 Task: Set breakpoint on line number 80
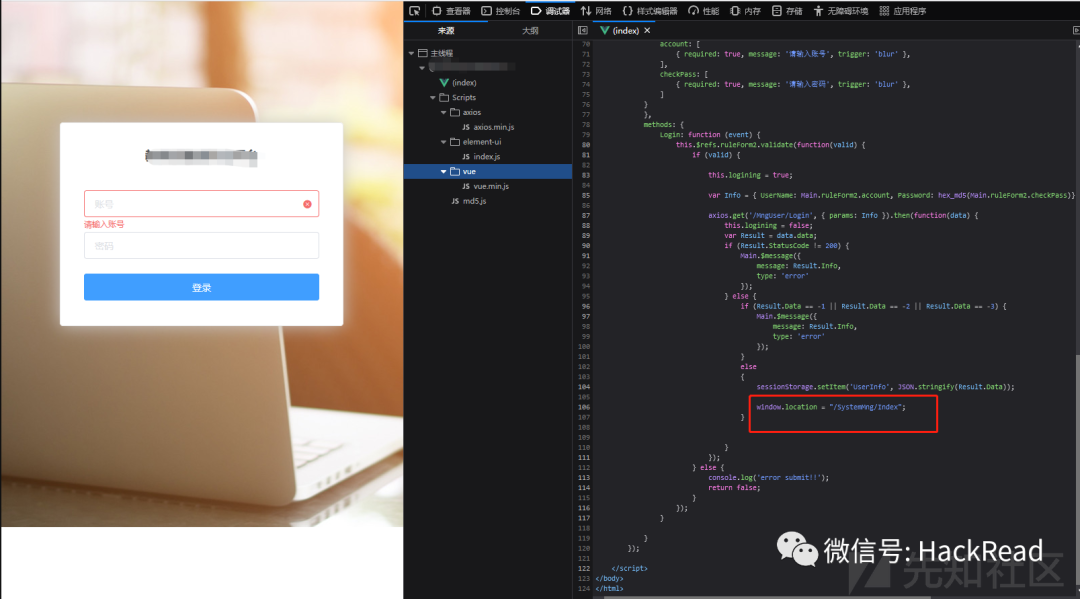[585, 145]
